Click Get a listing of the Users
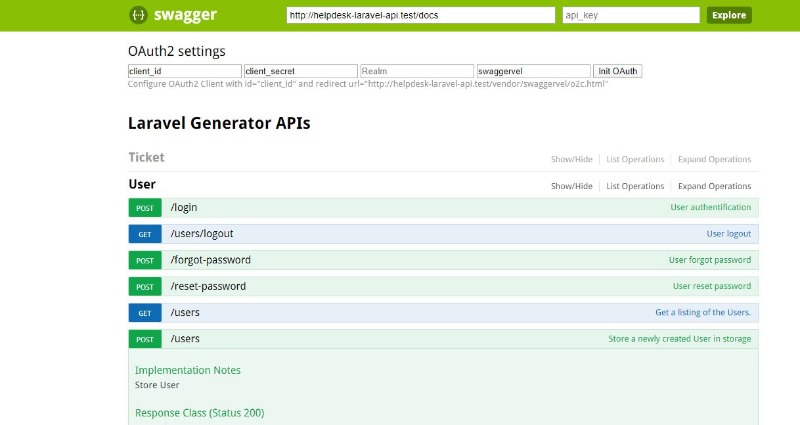Screen dimensions: 800x425 tap(703, 312)
